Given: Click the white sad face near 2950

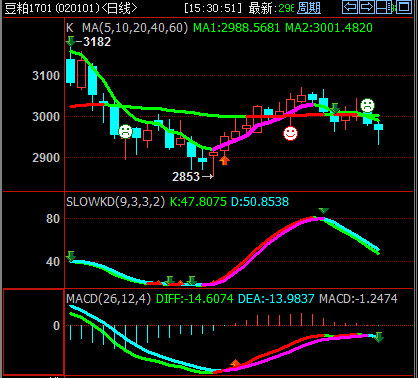Looking at the screenshot, I should click(x=125, y=132).
